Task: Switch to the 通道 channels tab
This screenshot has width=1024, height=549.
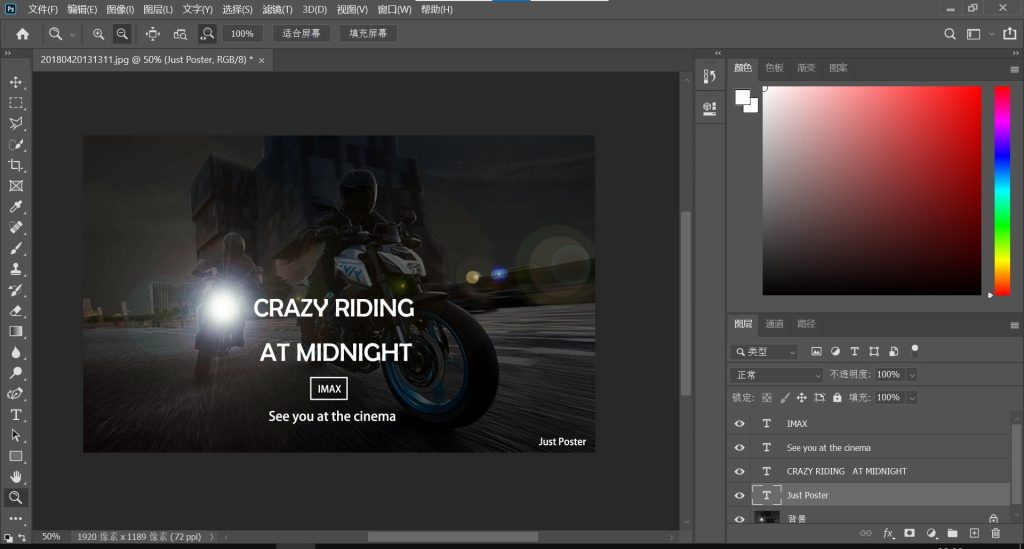Action: [775, 324]
